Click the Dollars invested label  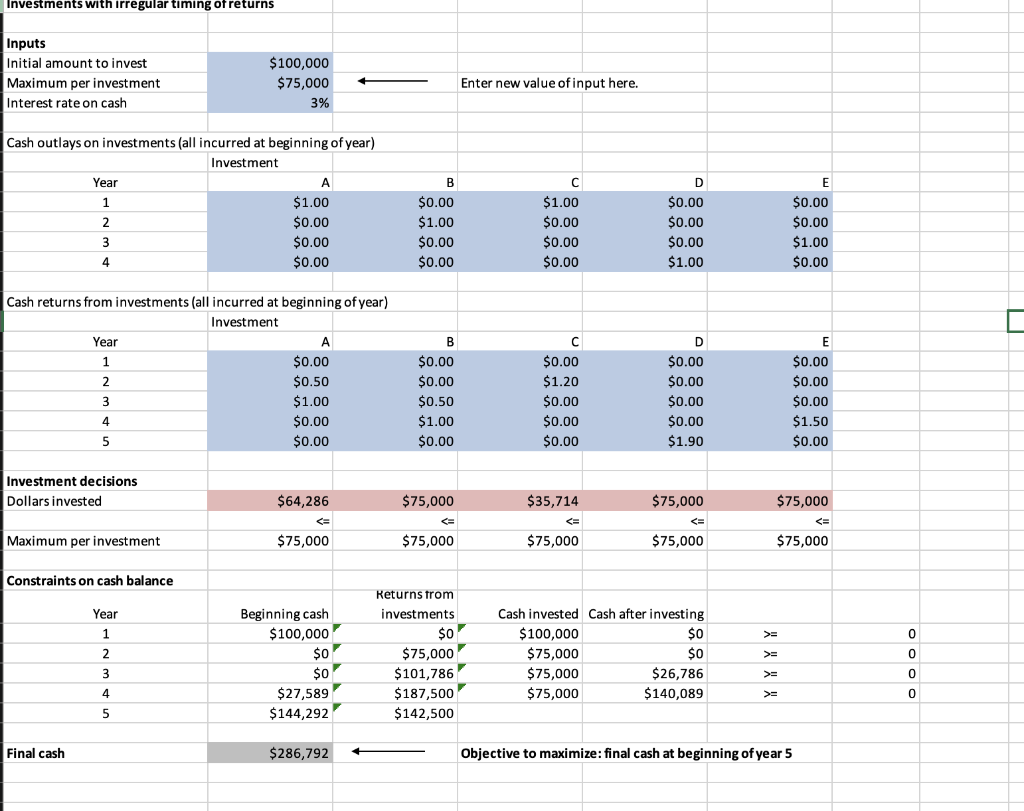point(54,501)
